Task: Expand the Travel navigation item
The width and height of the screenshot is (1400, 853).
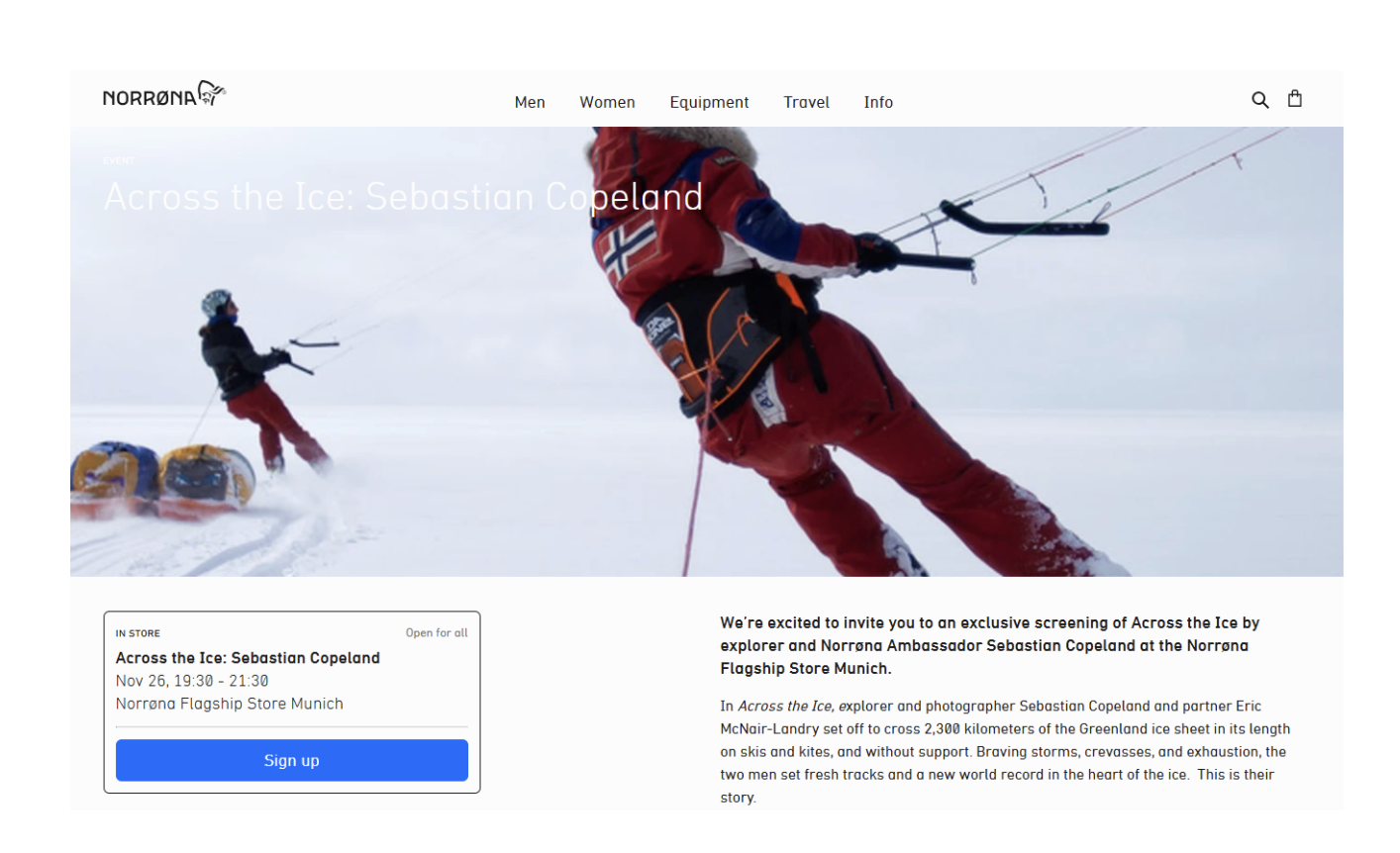Action: [806, 102]
